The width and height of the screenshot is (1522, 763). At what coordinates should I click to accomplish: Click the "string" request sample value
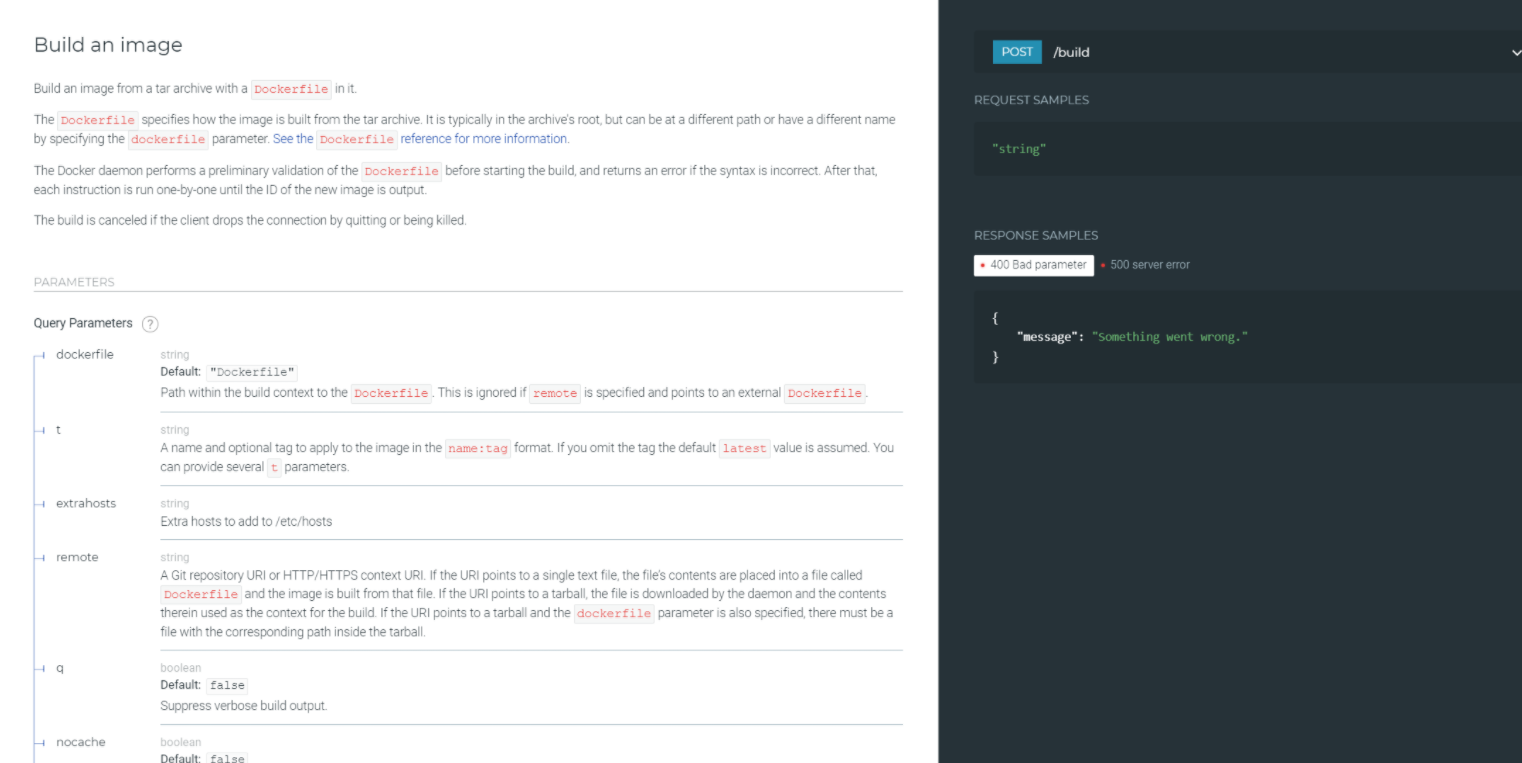[x=1019, y=149]
